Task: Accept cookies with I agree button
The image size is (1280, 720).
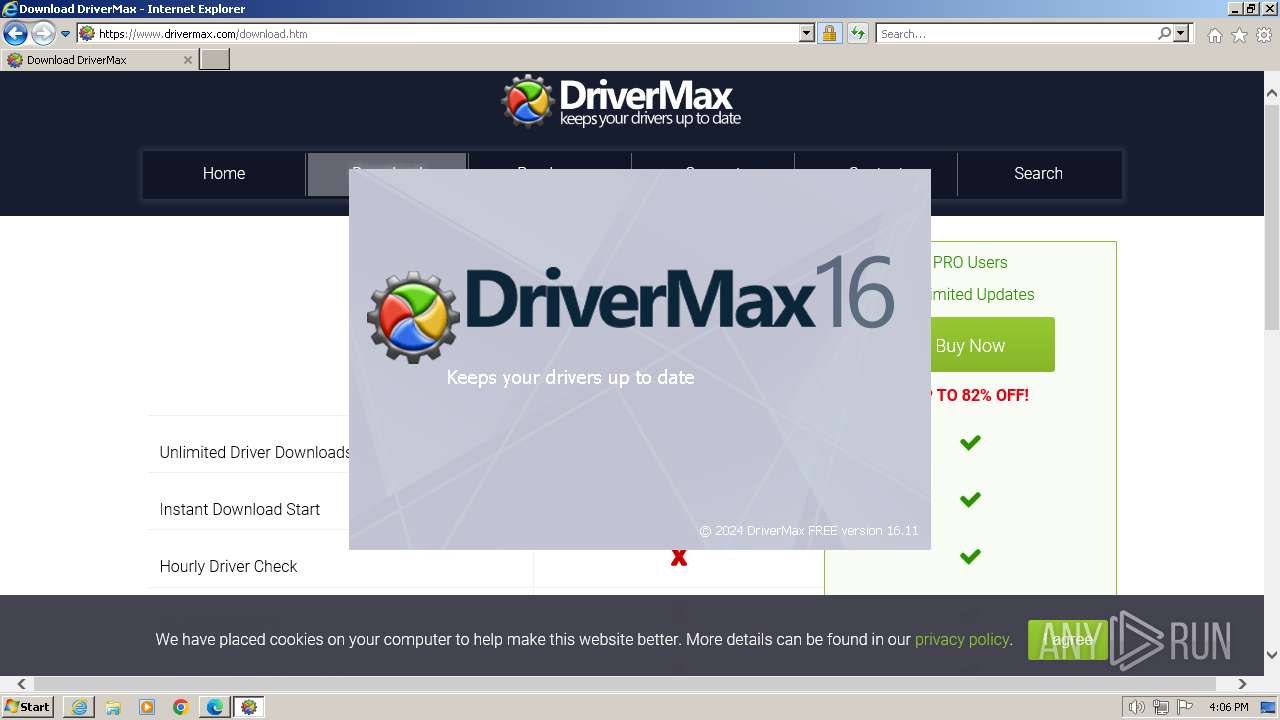Action: pyautogui.click(x=1067, y=639)
